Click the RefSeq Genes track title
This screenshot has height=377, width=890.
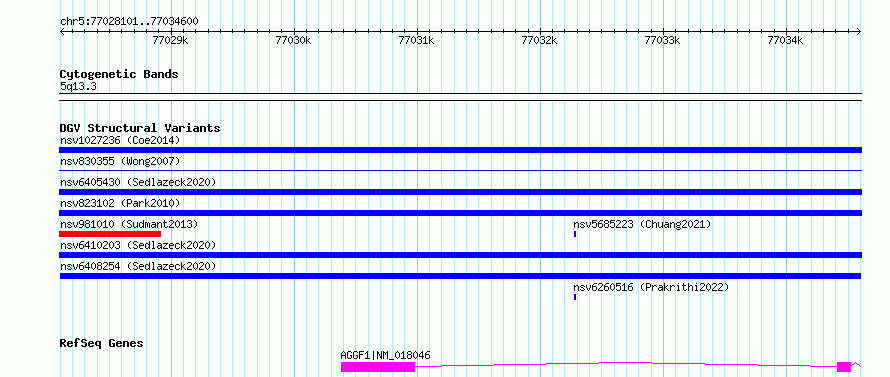click(102, 344)
